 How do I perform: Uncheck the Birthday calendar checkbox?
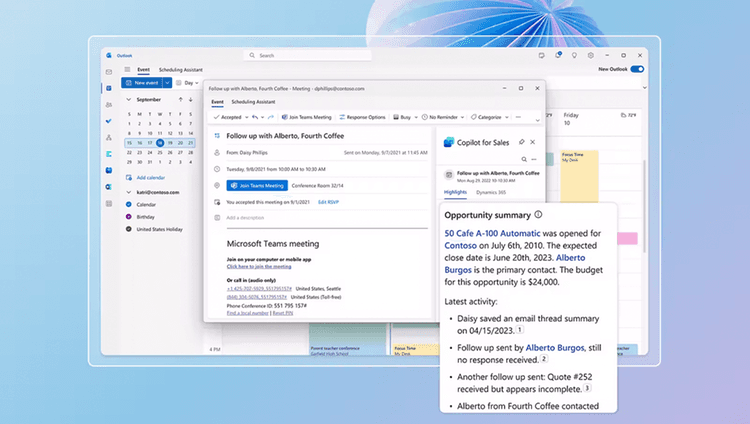[128, 215]
